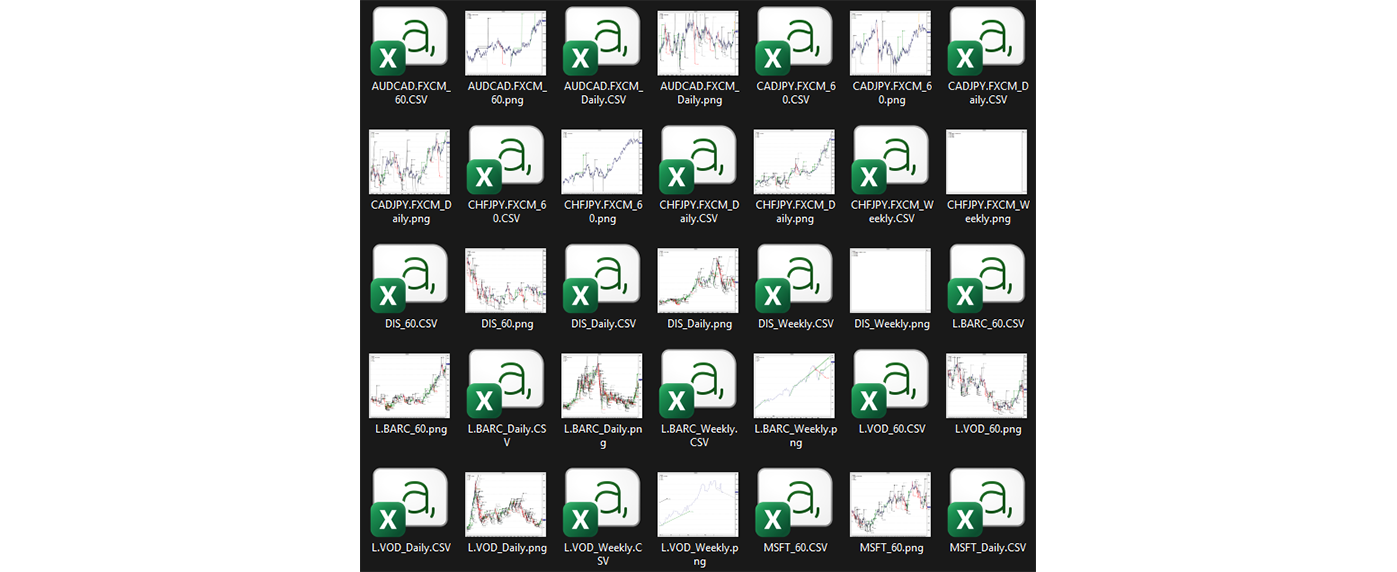
Task: Select the L.VOD_Weekly.CSV file icon
Action: coord(602,504)
